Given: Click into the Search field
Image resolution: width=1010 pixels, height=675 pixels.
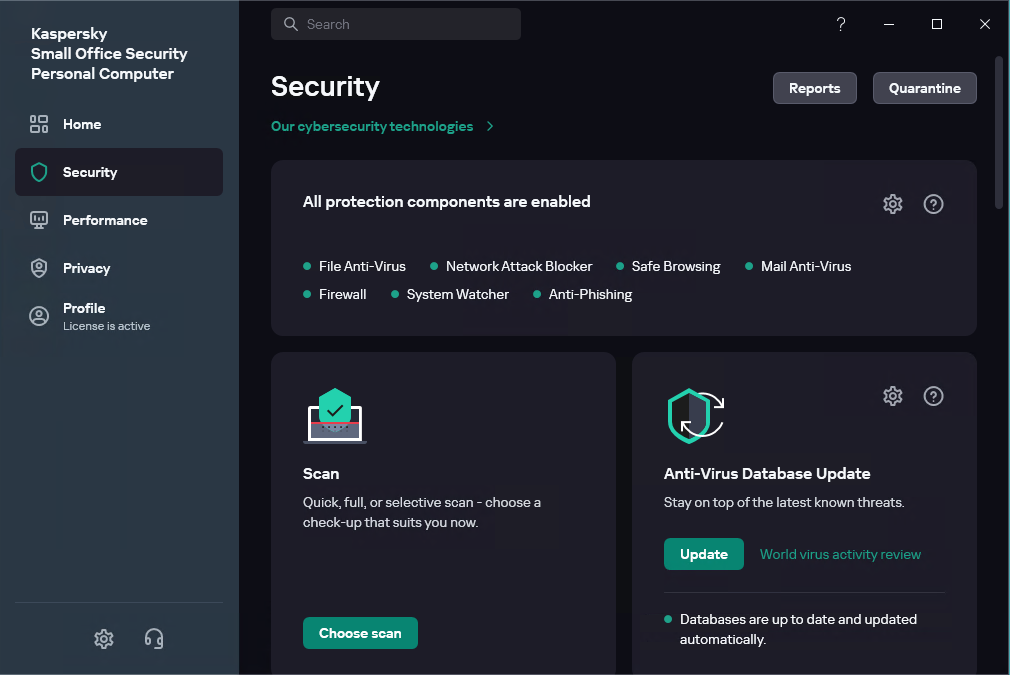Looking at the screenshot, I should [396, 24].
